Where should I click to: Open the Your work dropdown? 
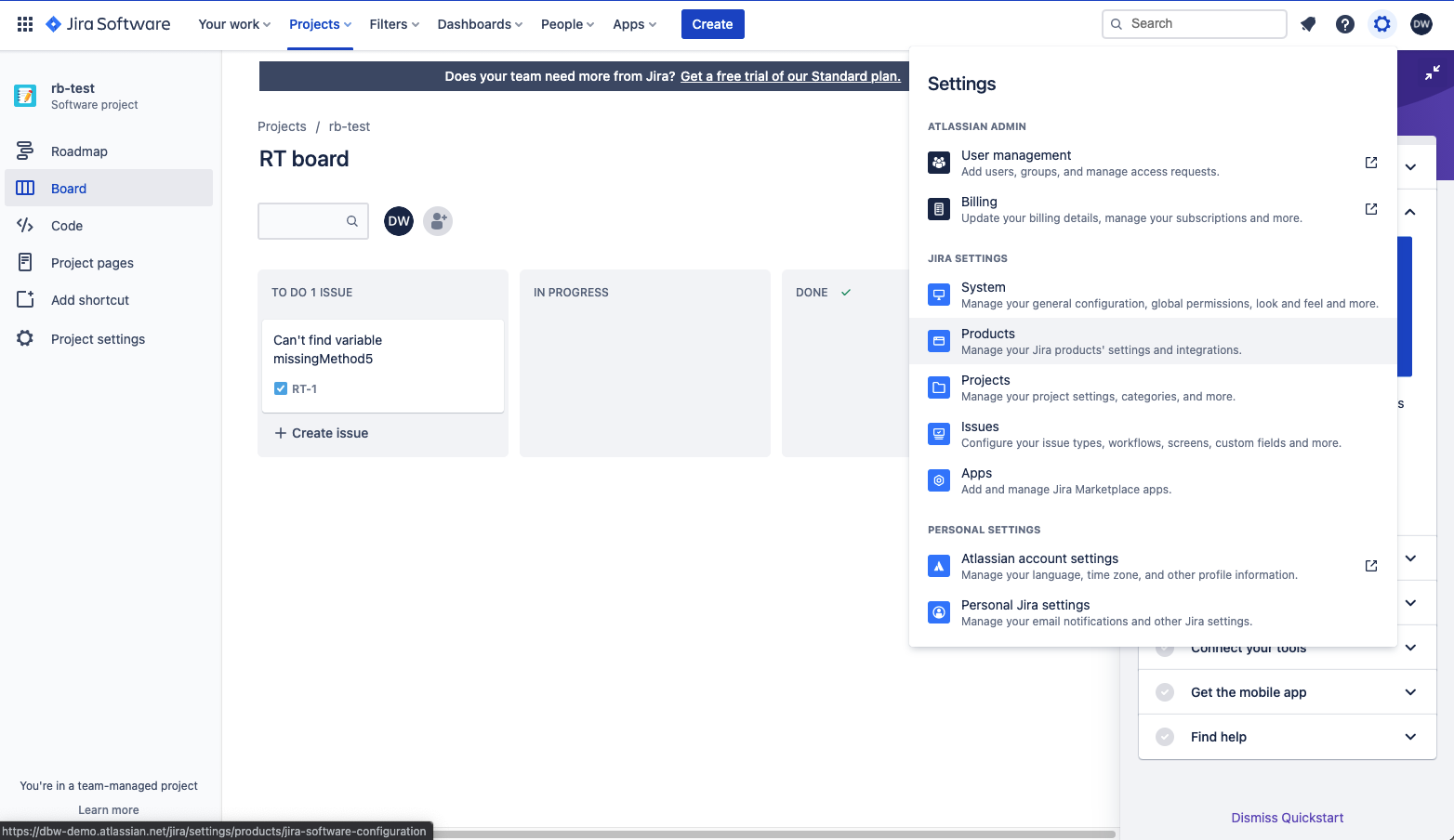click(234, 24)
